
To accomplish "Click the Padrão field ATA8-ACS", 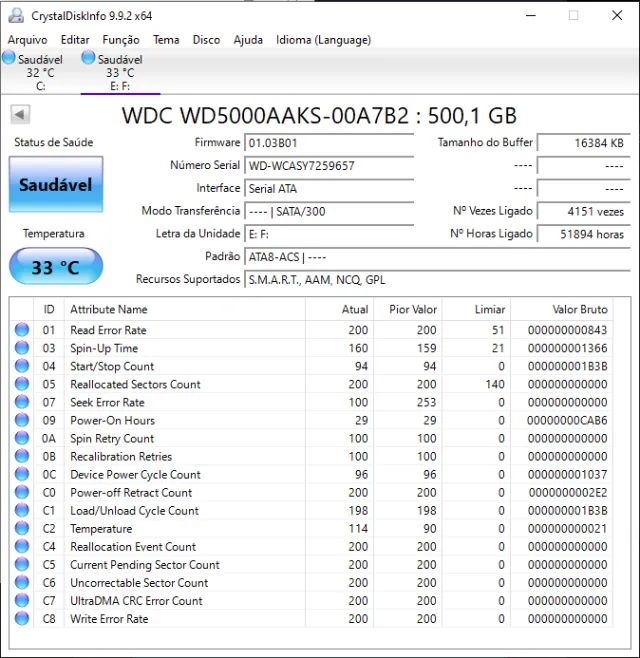I will [437, 257].
